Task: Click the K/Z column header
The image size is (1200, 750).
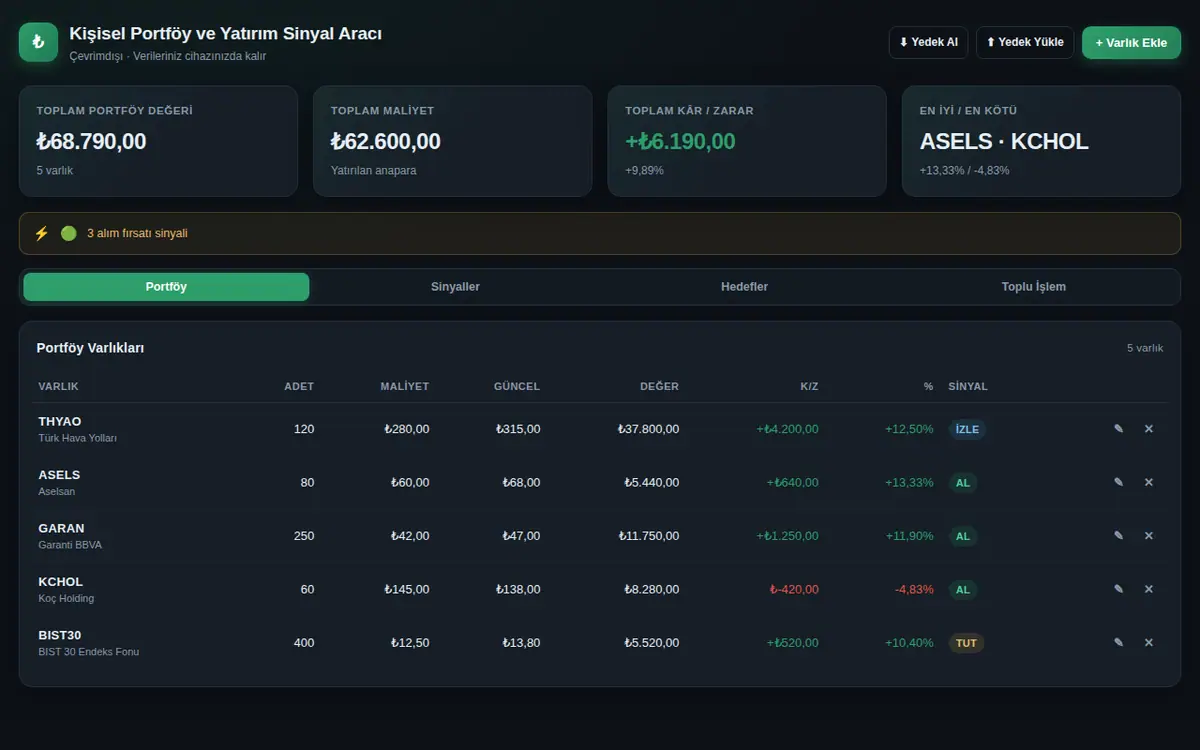Action: coord(809,386)
